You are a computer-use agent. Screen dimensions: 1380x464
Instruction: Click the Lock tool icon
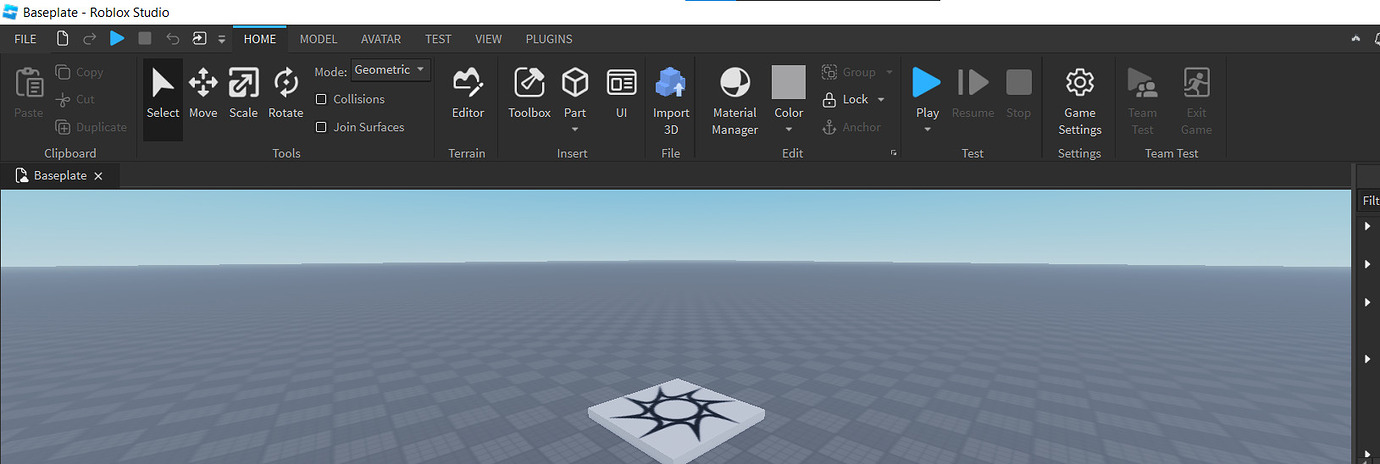pyautogui.click(x=829, y=100)
